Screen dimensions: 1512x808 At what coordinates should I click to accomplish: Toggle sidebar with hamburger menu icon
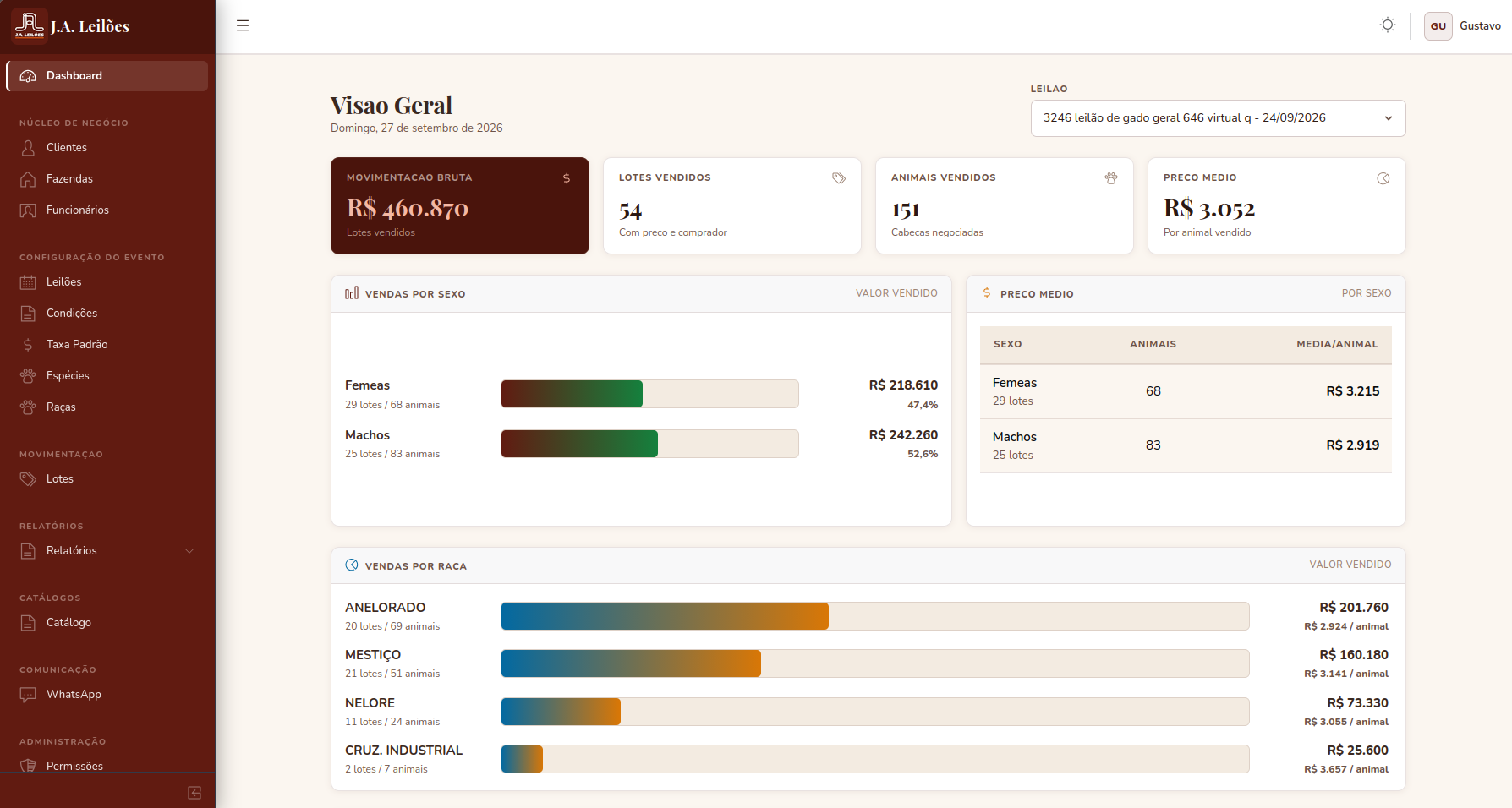pyautogui.click(x=243, y=25)
